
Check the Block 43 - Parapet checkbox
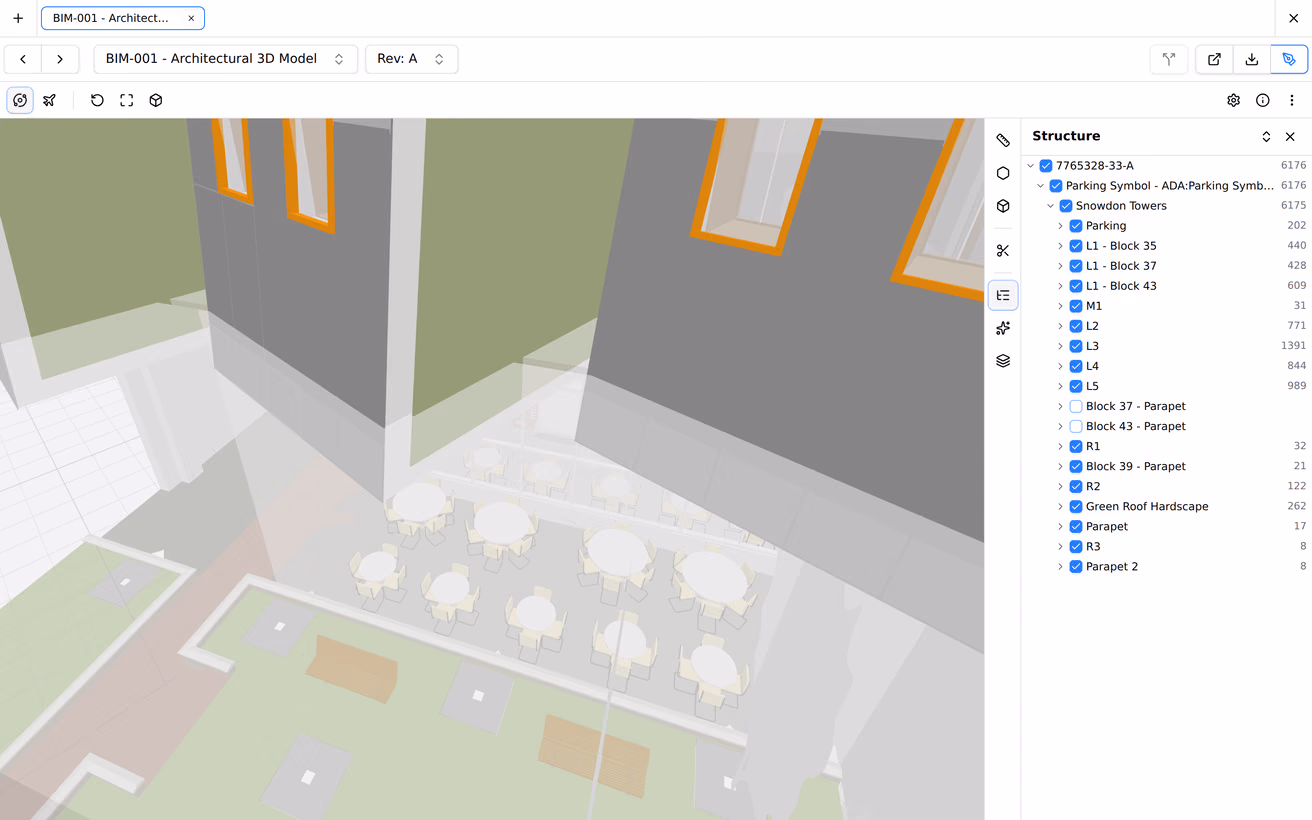tap(1076, 426)
